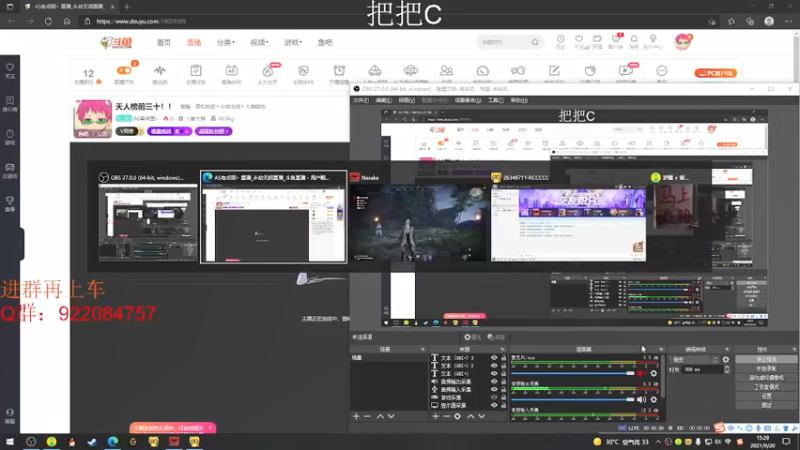Open transition properties gear icon

(x=726, y=360)
